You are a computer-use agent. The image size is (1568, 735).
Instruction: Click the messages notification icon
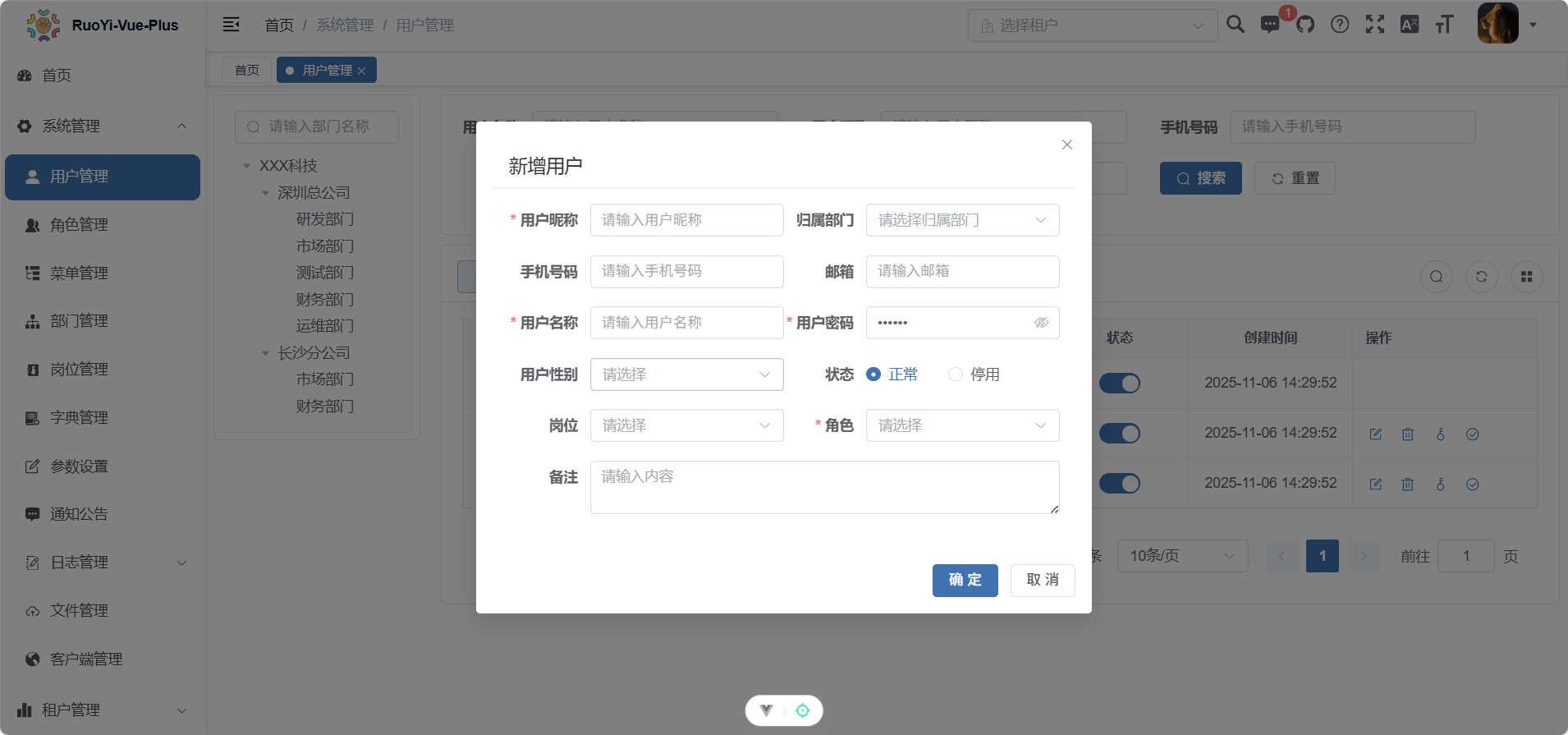pyautogui.click(x=1270, y=25)
